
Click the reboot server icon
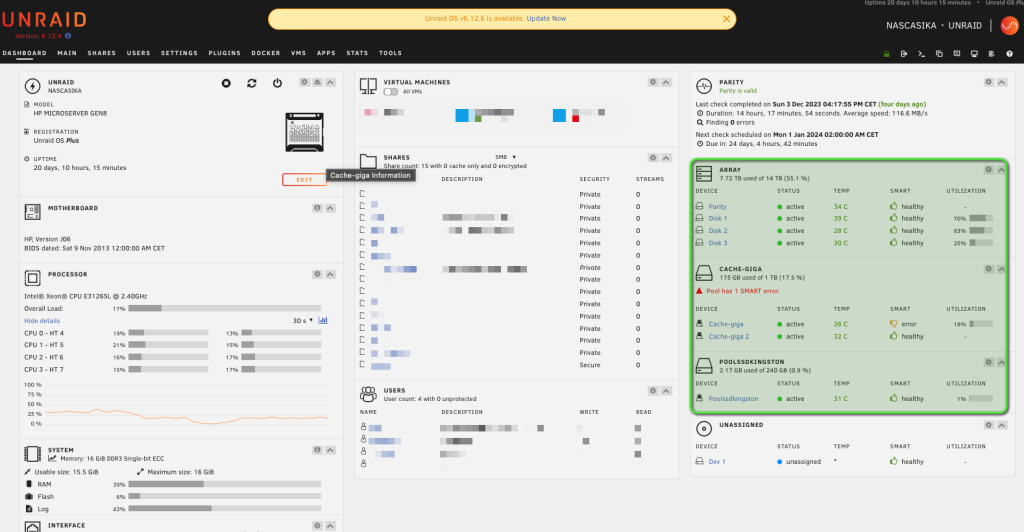tap(252, 83)
